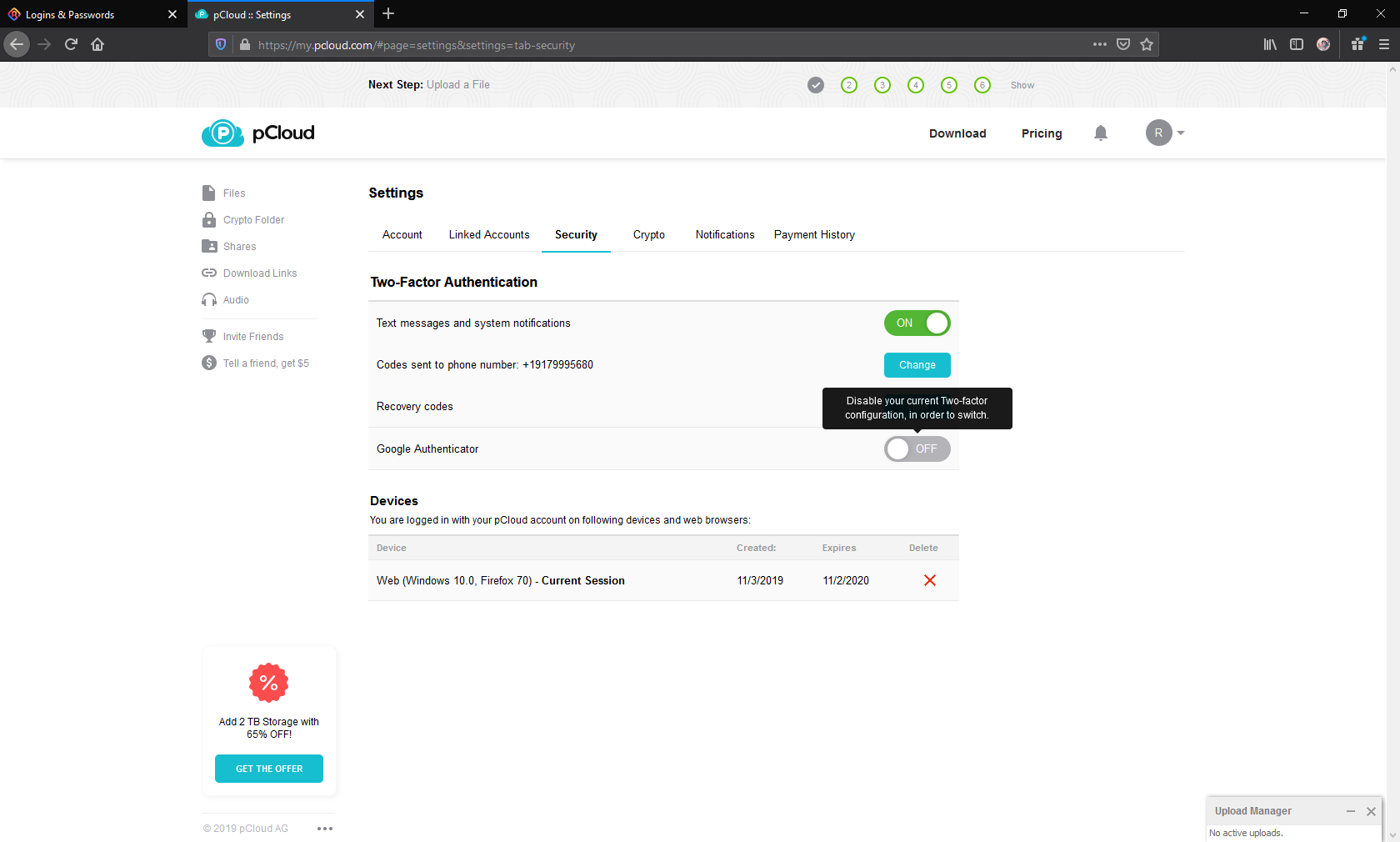Click GET THE OFFER button
The height and width of the screenshot is (842, 1400).
point(269,769)
